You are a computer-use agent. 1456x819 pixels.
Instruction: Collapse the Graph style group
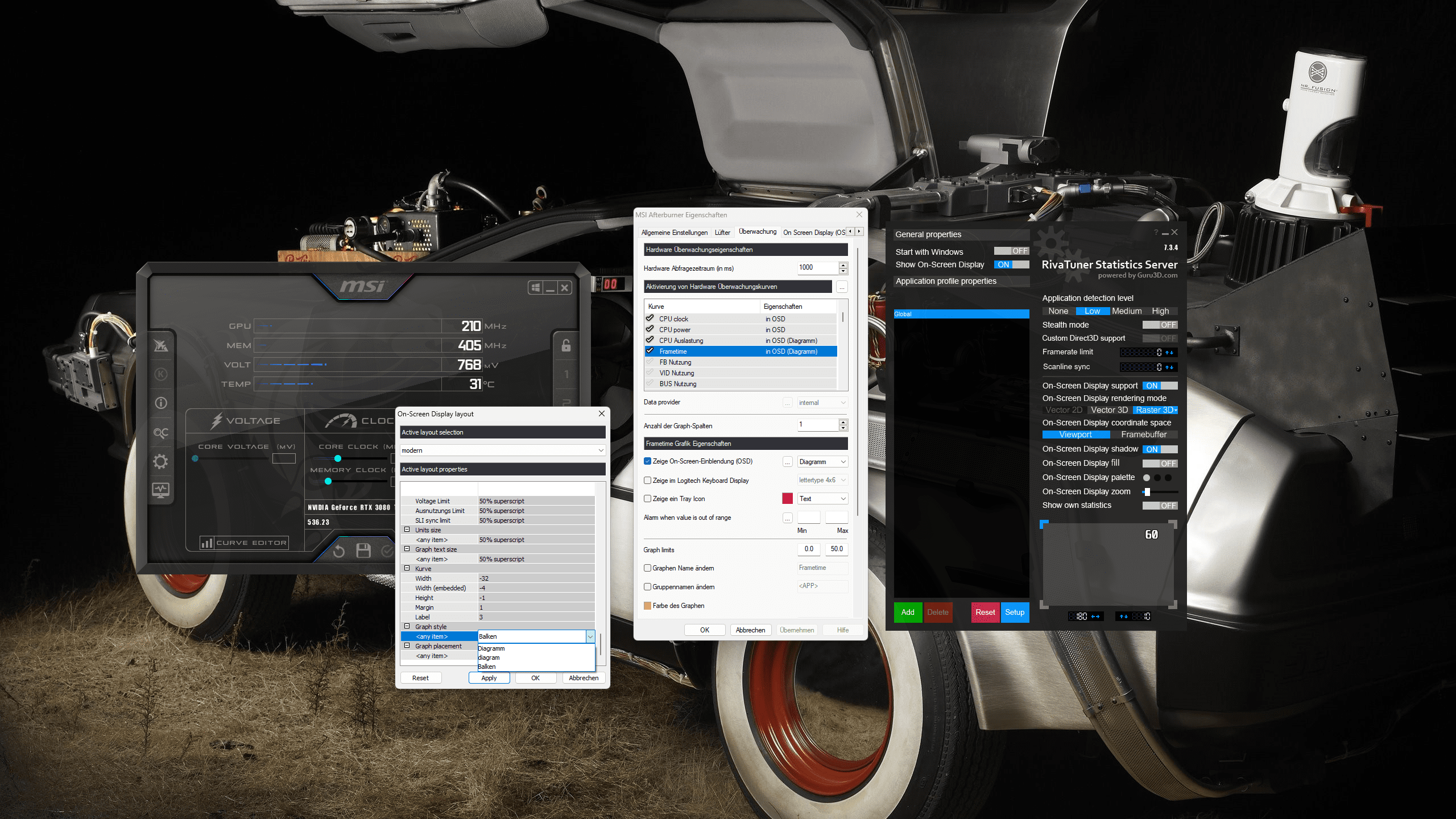[x=407, y=626]
